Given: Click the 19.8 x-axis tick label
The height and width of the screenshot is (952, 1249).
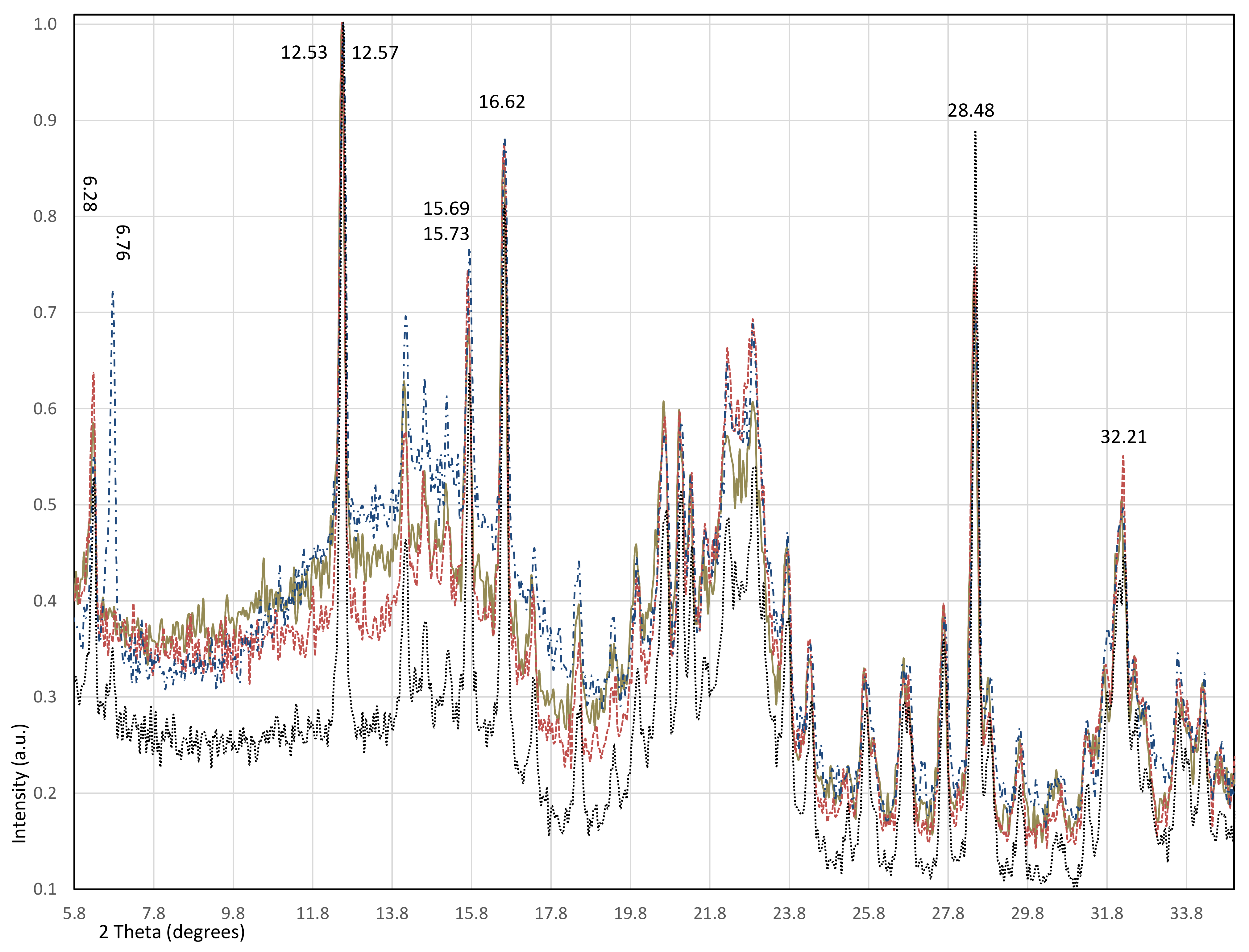Looking at the screenshot, I should (x=630, y=913).
